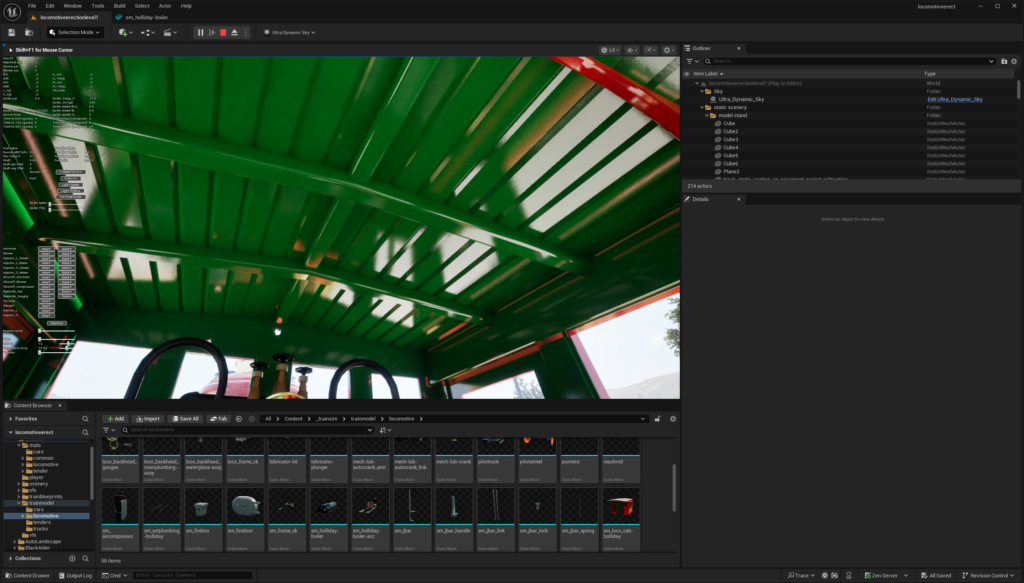1024x583 pixels.
Task: Click the Fab marketplace button
Action: click(218, 418)
